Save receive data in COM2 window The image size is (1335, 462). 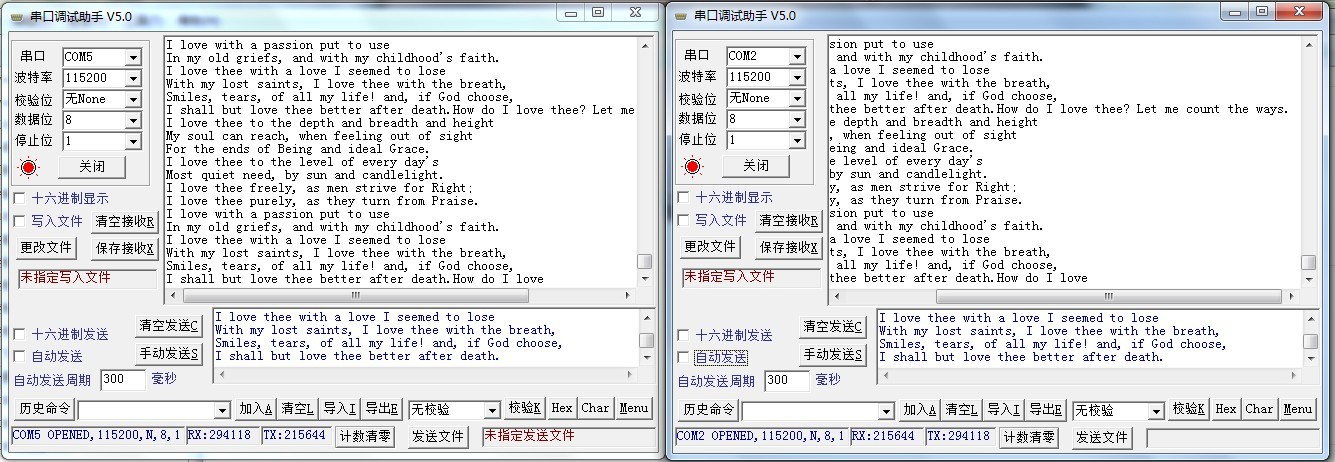(788, 247)
